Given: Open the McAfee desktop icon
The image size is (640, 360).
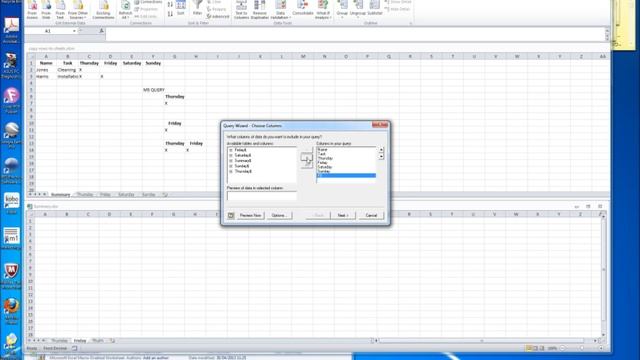Looking at the screenshot, I should (x=11, y=276).
